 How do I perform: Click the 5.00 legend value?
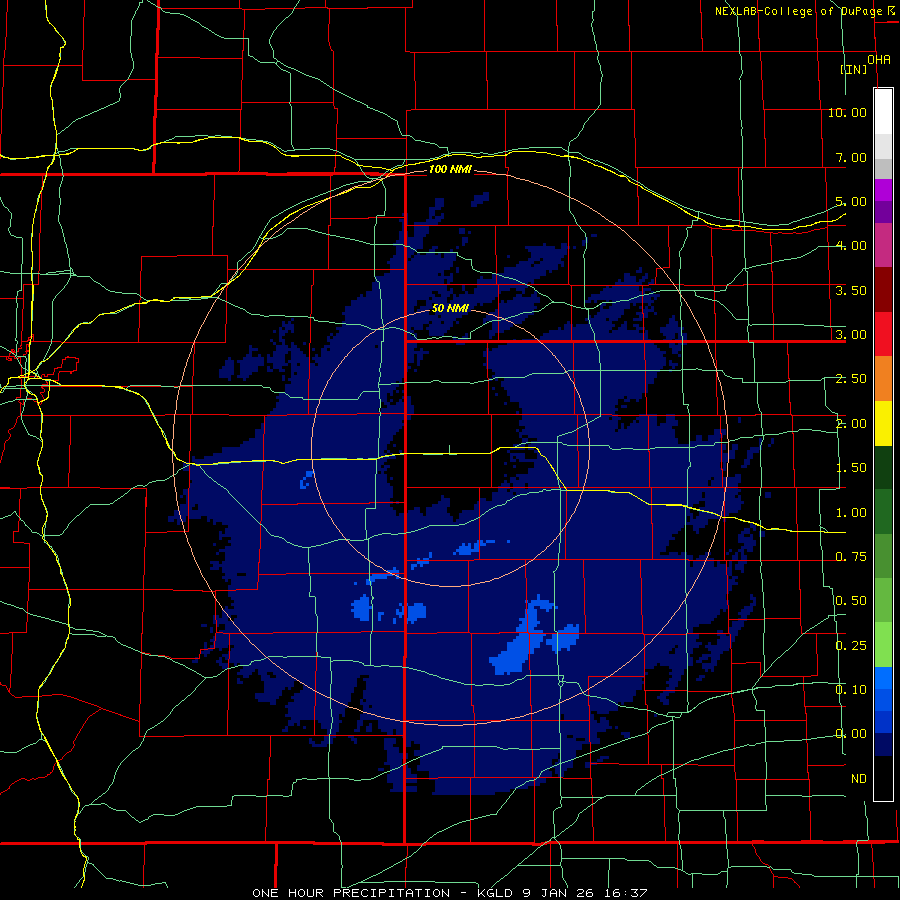click(x=851, y=201)
